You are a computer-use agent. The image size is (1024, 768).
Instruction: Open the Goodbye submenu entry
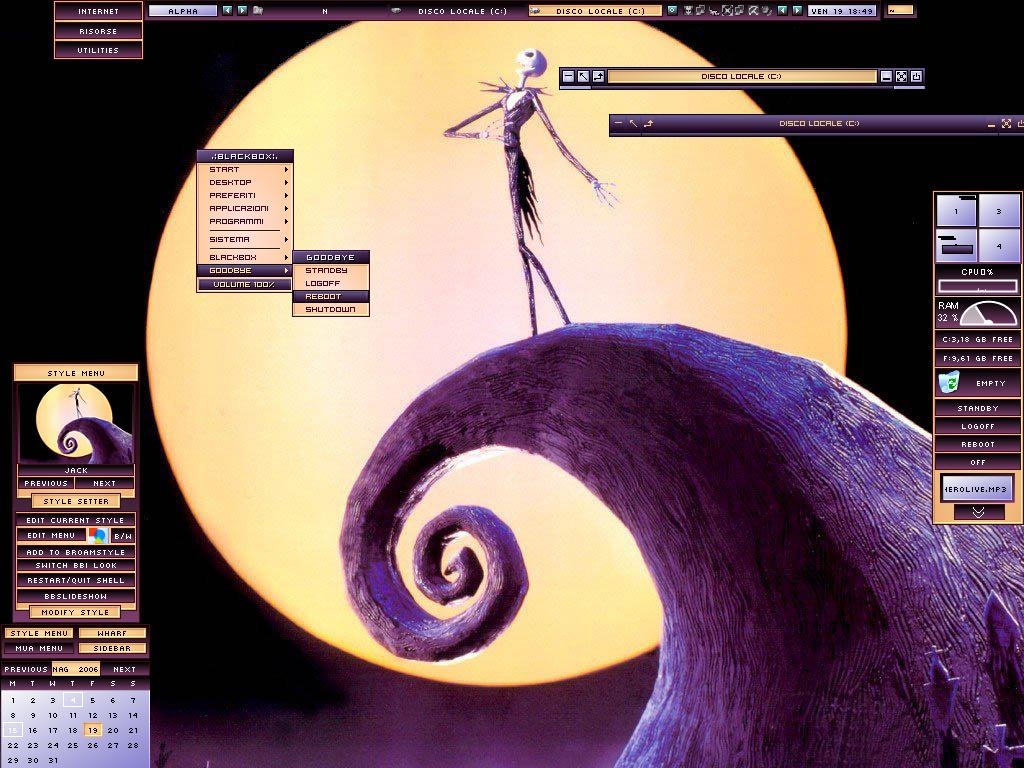245,271
